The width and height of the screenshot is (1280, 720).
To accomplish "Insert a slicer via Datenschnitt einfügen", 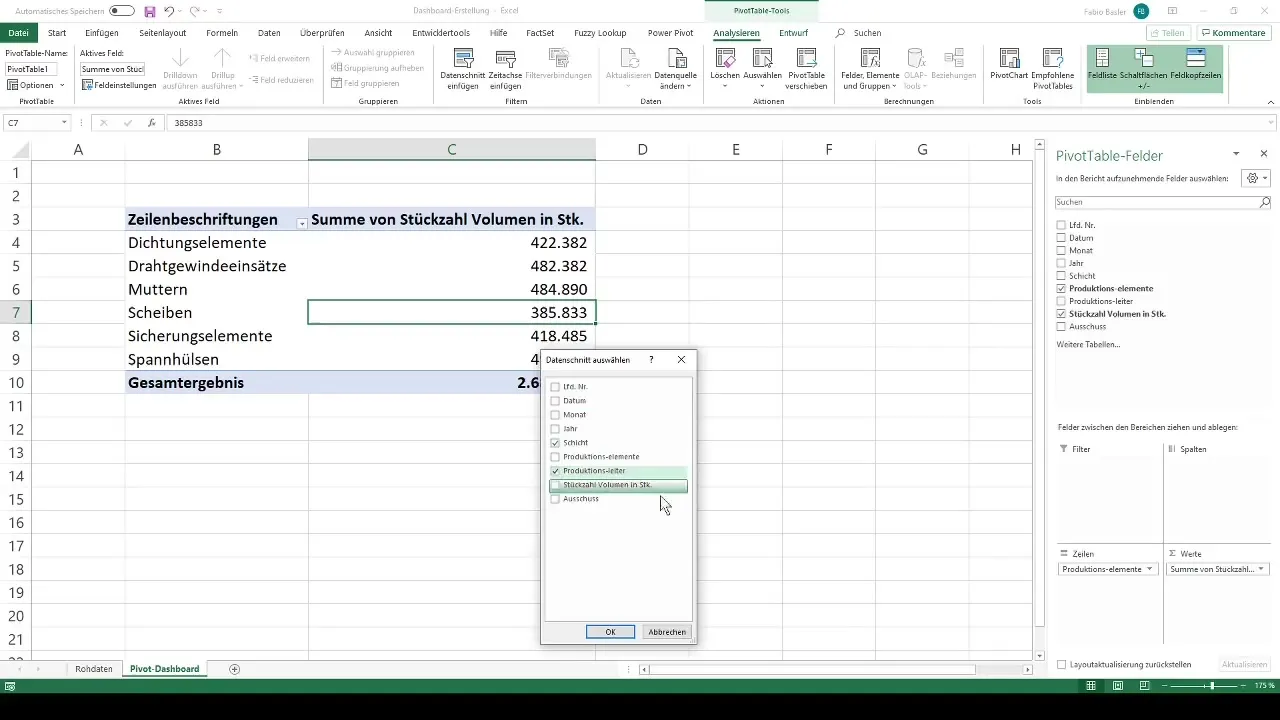I will (462, 69).
